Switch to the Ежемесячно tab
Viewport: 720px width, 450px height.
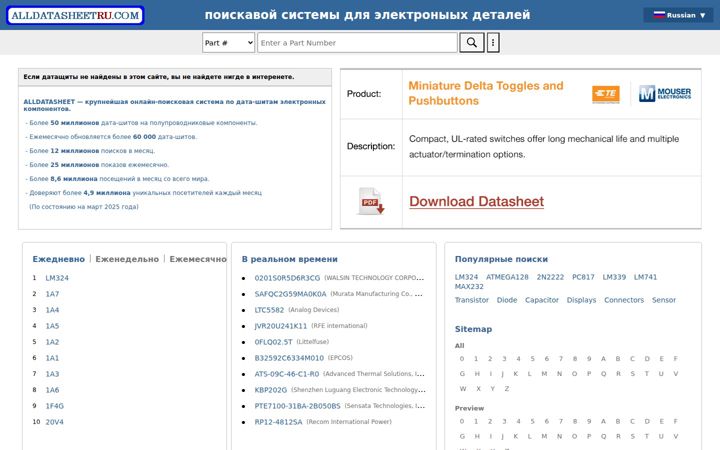[198, 259]
